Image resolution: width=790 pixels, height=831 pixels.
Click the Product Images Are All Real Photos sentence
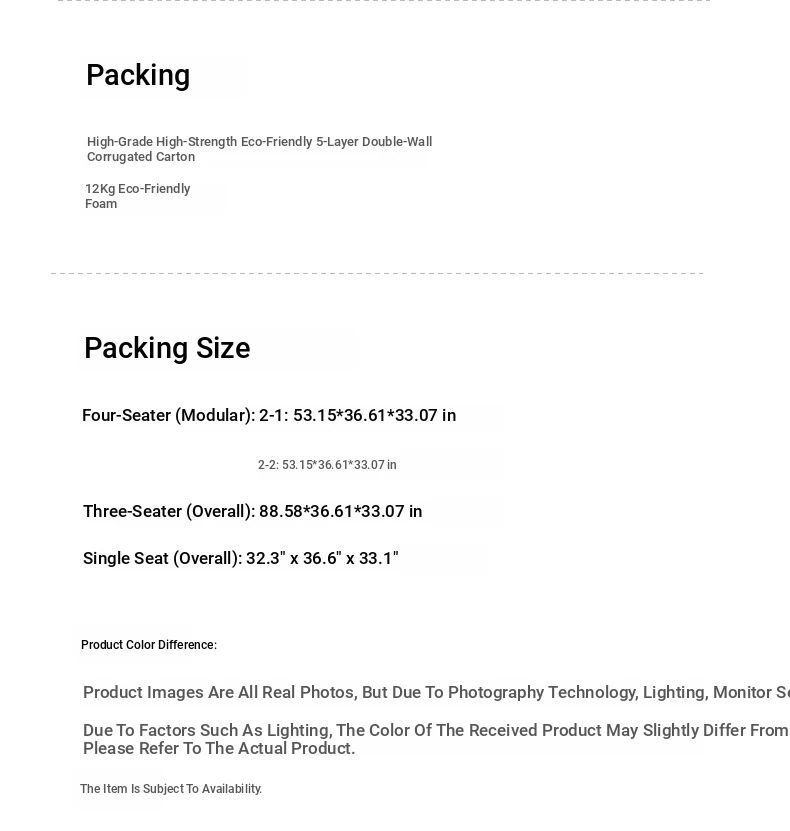(436, 692)
